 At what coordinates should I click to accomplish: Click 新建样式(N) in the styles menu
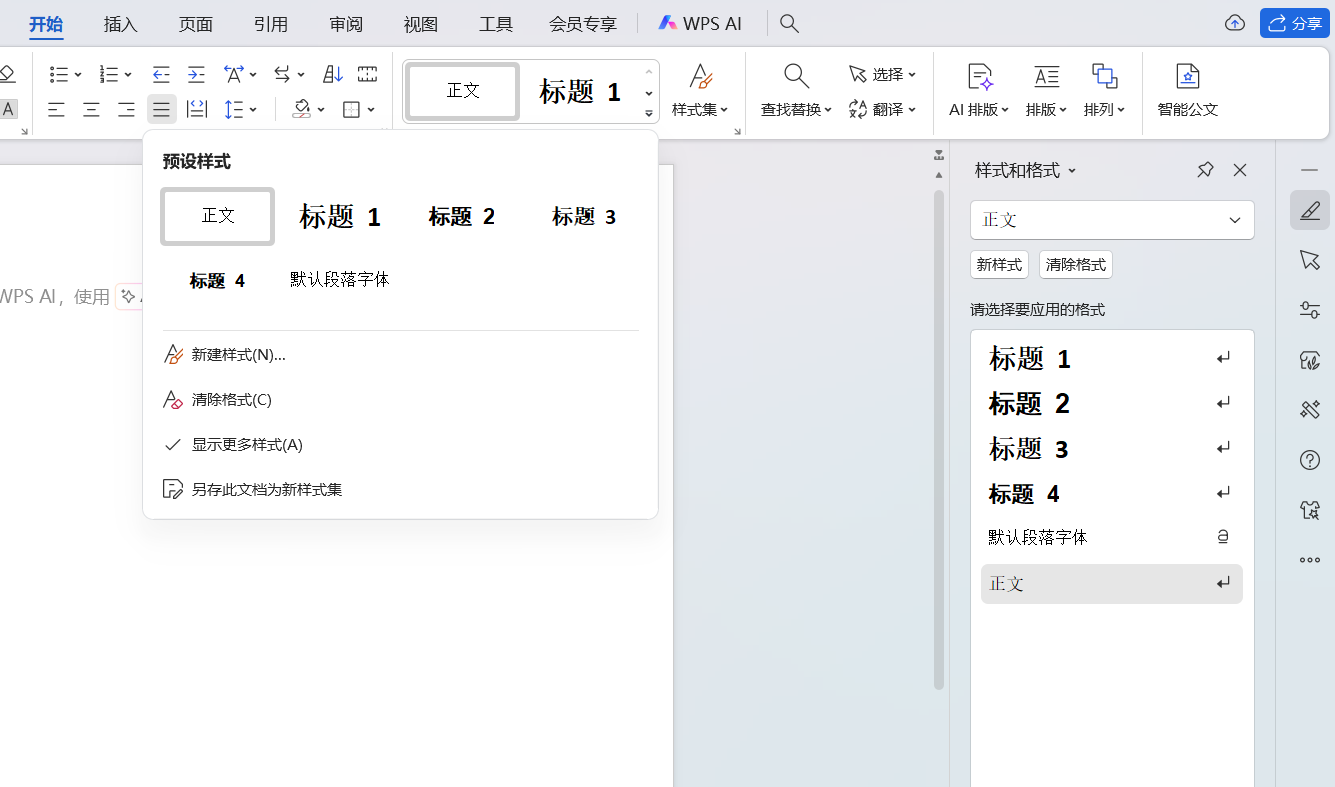coord(237,354)
